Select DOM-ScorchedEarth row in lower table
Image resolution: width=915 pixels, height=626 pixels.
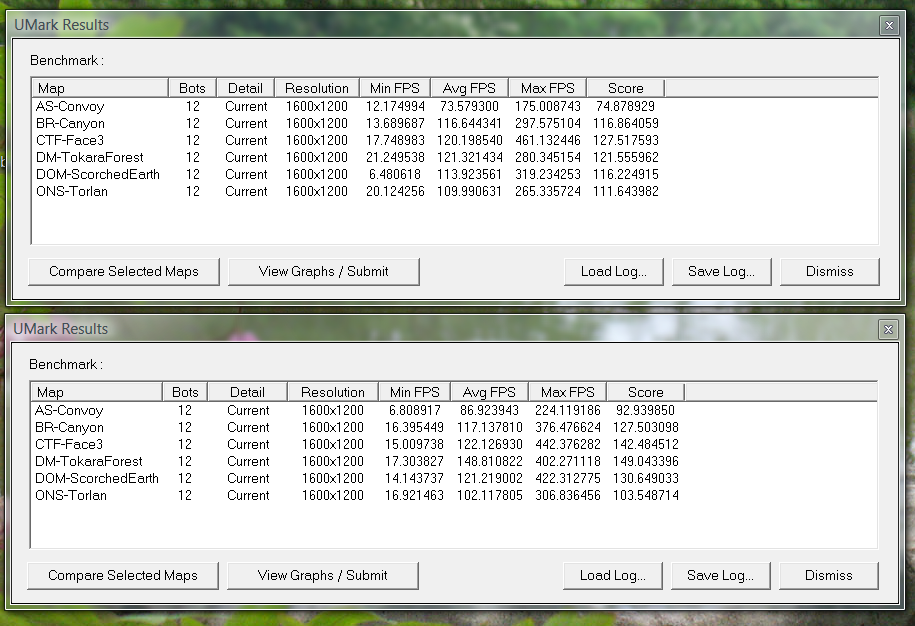357,478
